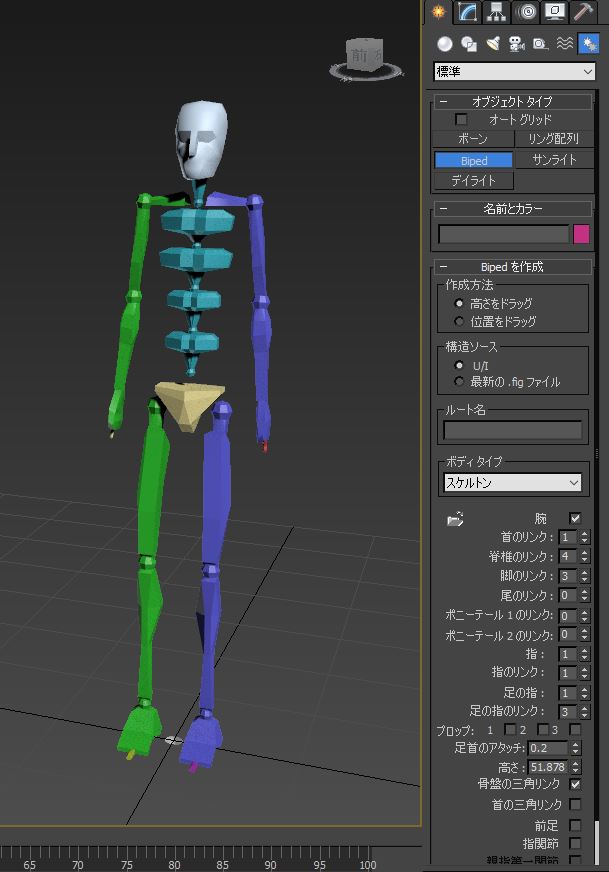
Task: Select the Geometry sphere category icon
Action: (445, 44)
